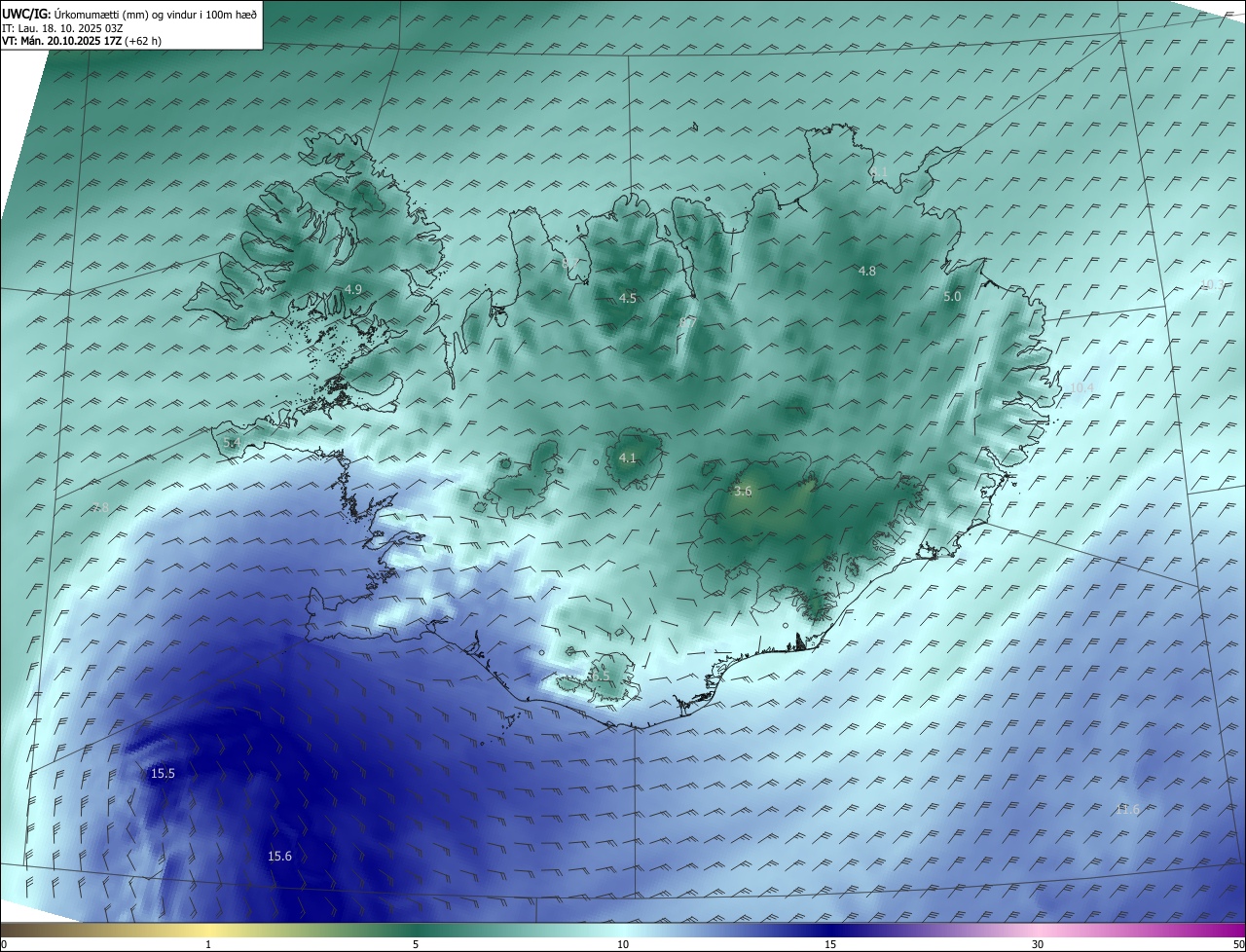Click the 10.3 value off the east coast
This screenshot has width=1246, height=952.
point(1212,285)
